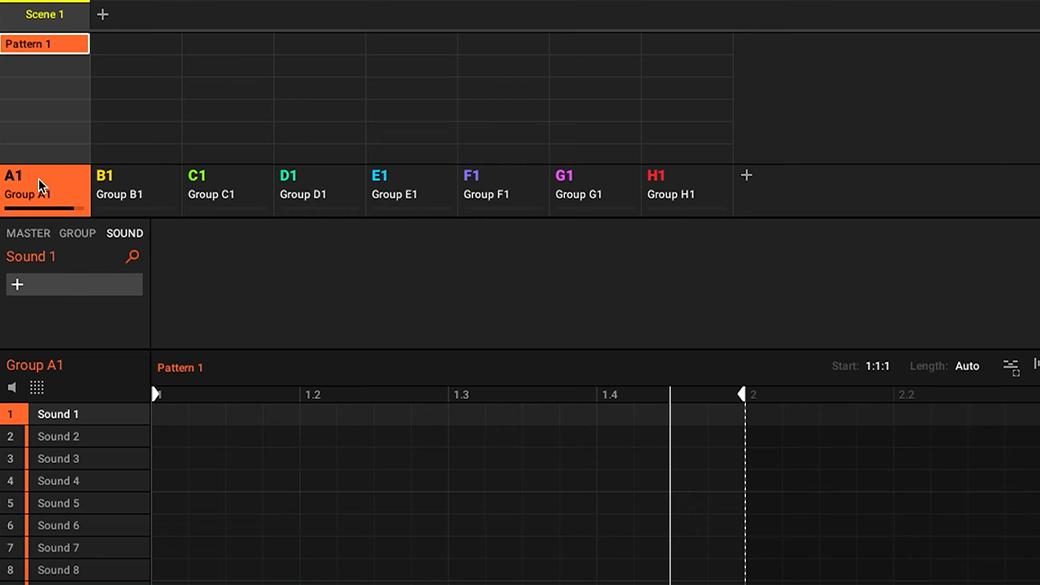Select Group C1
1040x585 pixels.
tap(228, 190)
